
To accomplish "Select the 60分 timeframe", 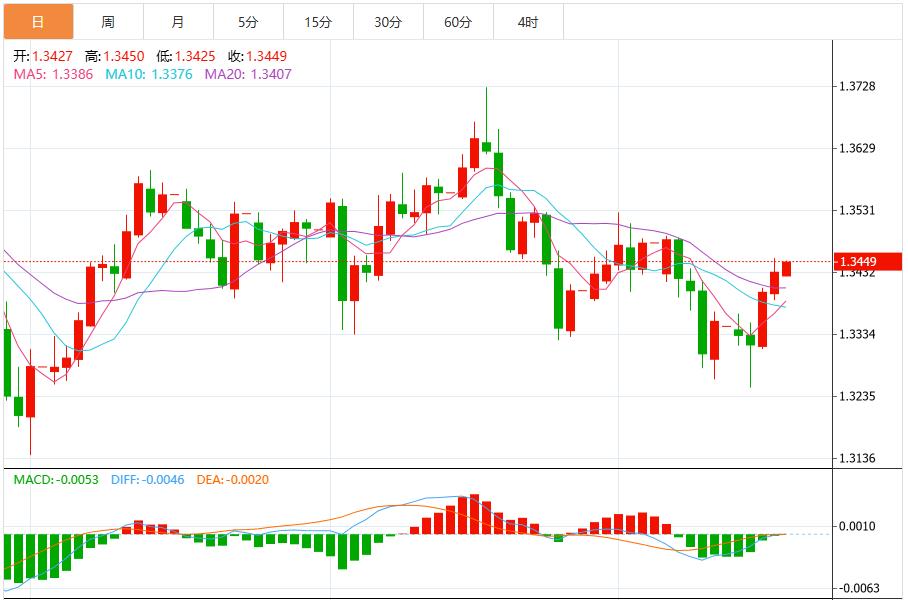I will coord(457,19).
